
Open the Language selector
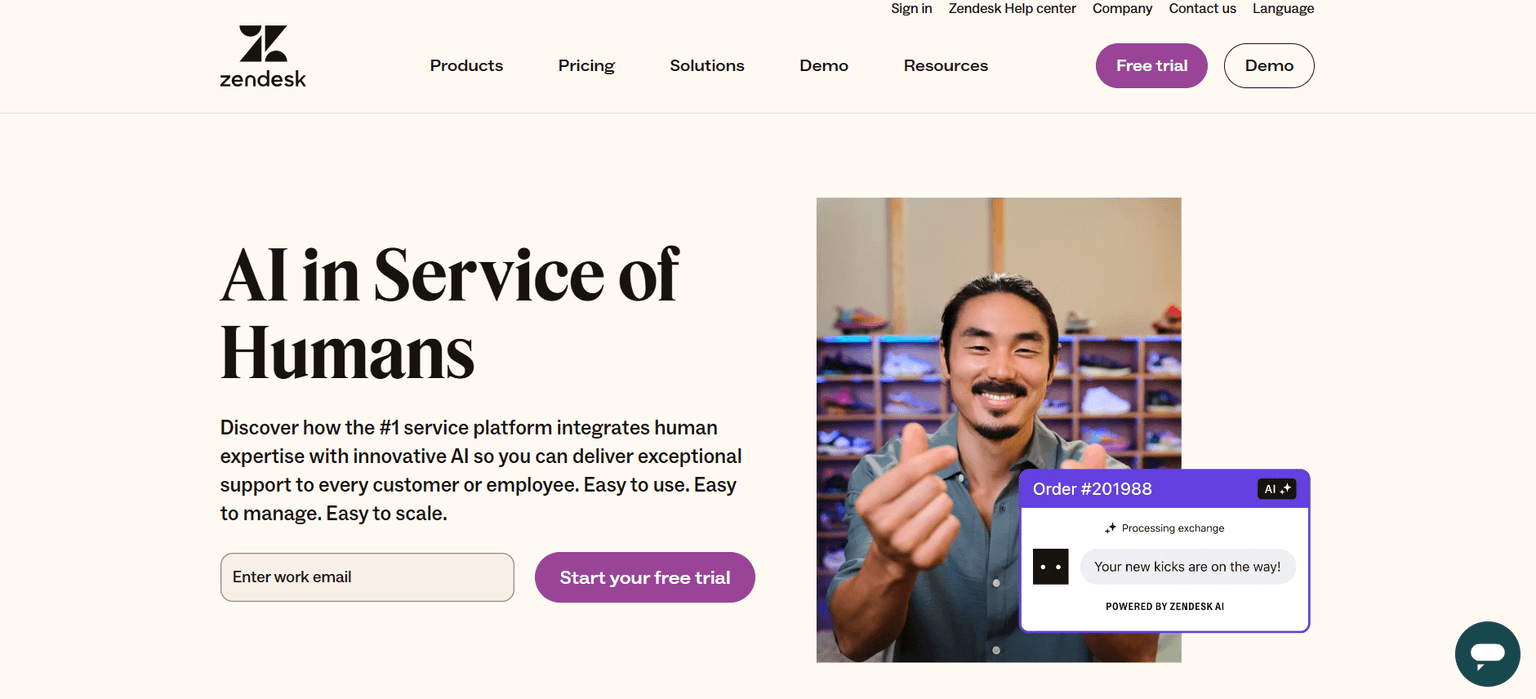coord(1283,9)
